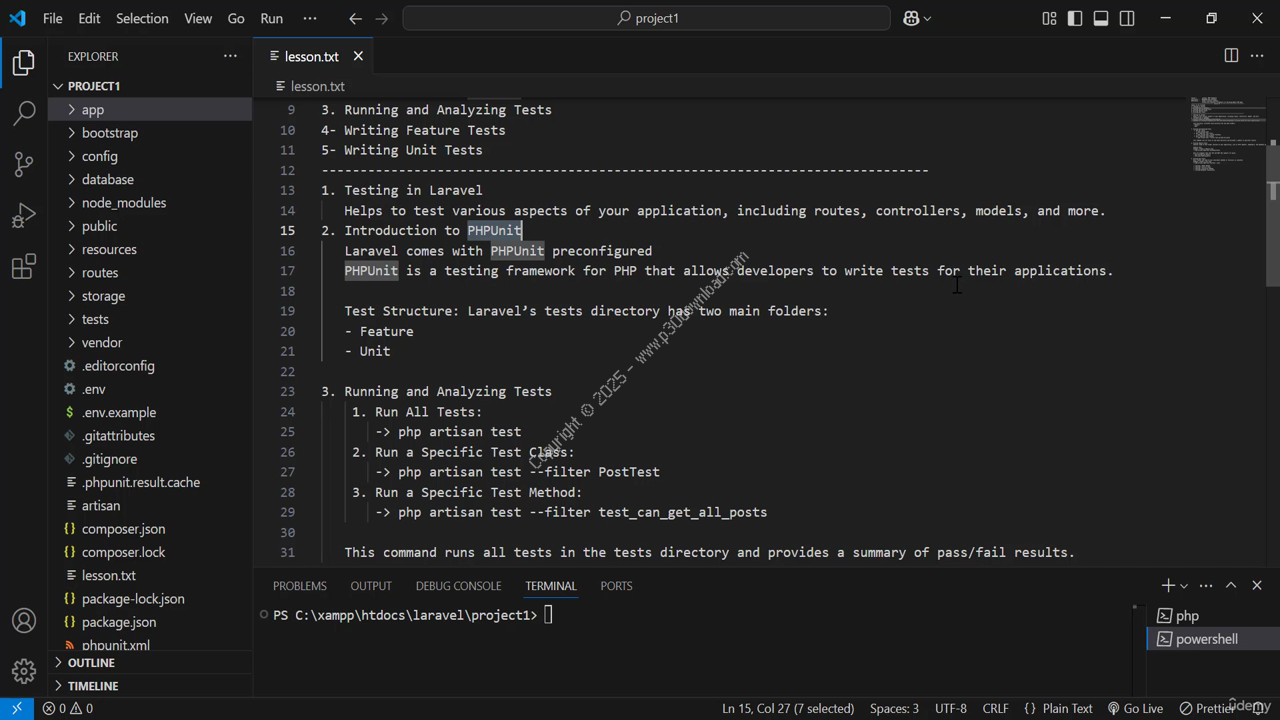
Task: Switch to the DEBUG CONSOLE tab
Action: [458, 586]
